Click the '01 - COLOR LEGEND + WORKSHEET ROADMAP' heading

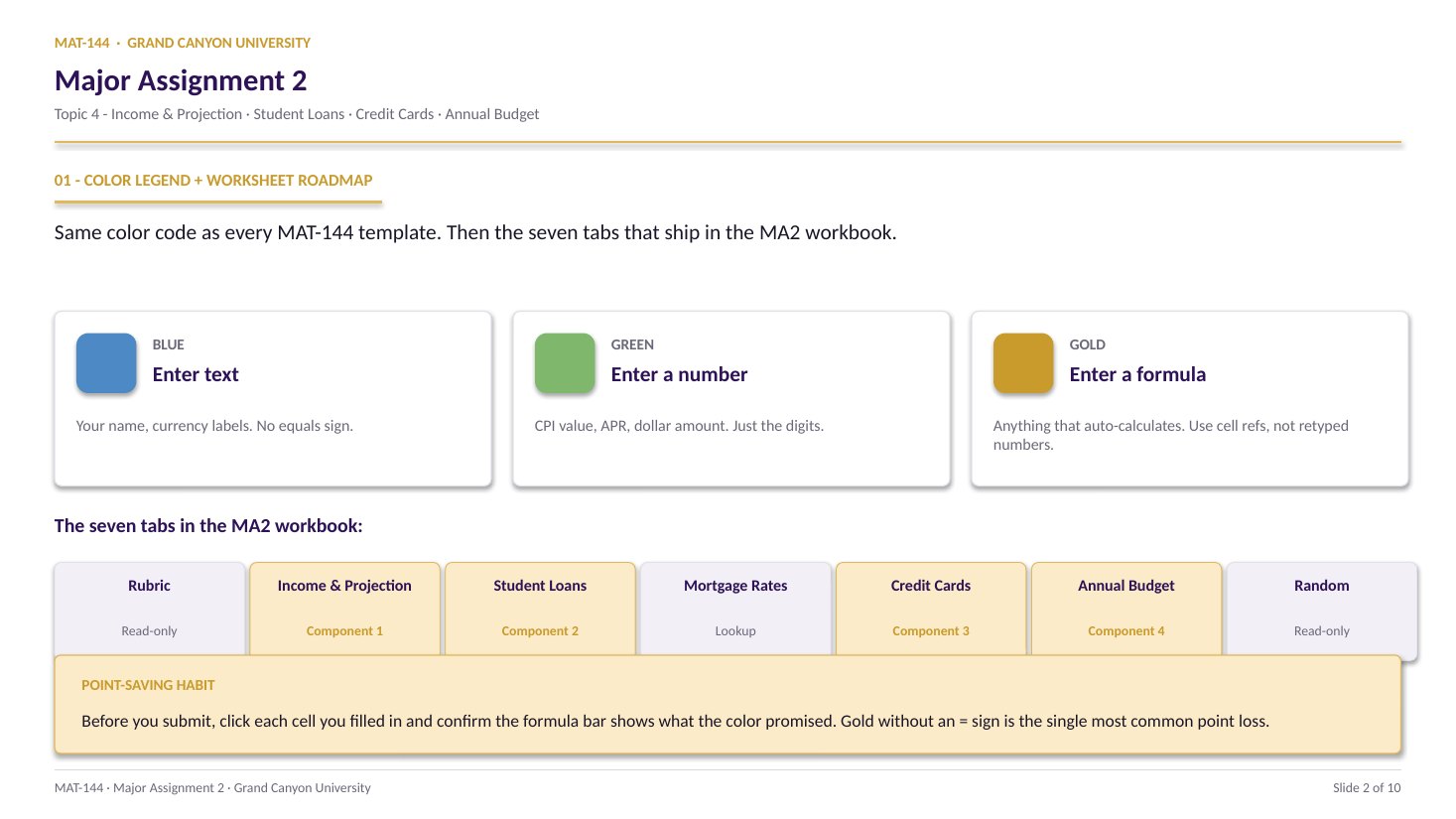point(213,180)
